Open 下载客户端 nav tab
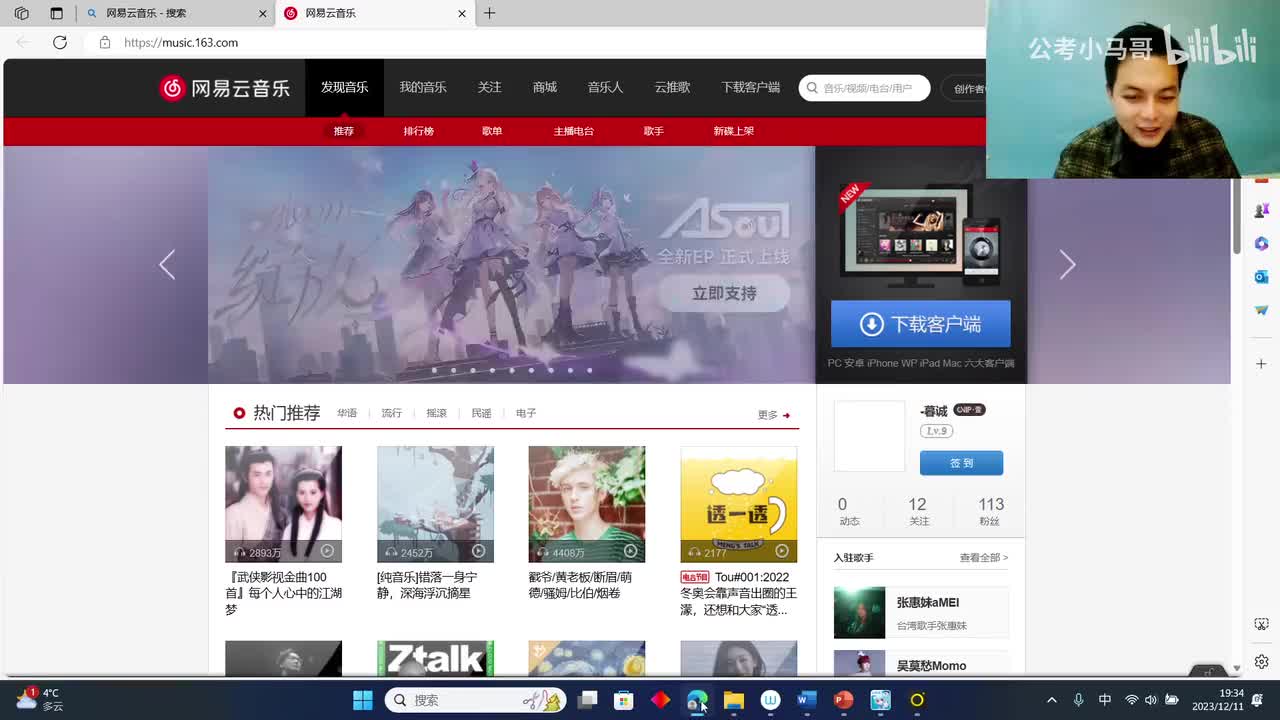1280x720 pixels. (x=751, y=87)
